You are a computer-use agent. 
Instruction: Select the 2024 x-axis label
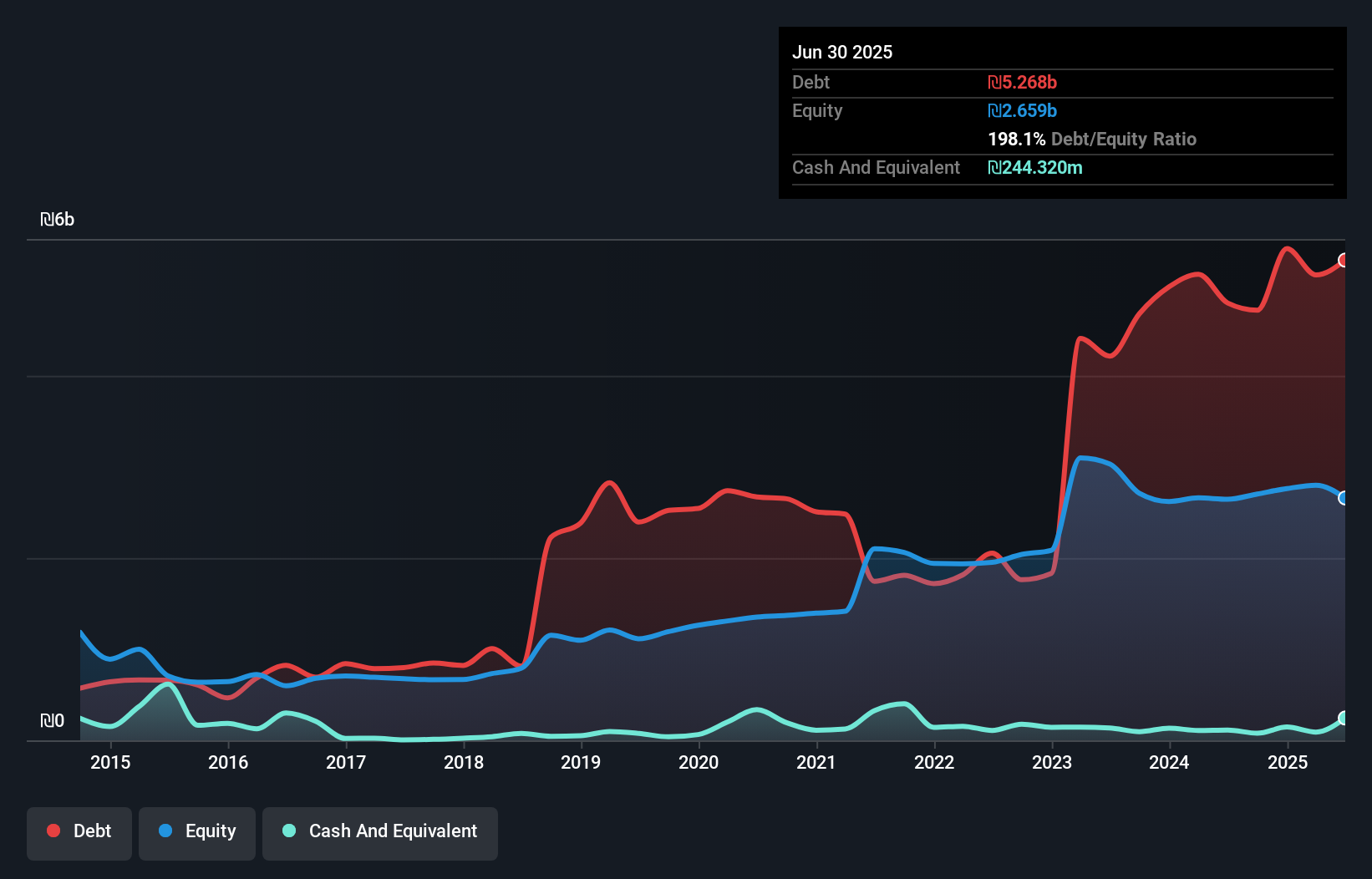click(1169, 762)
